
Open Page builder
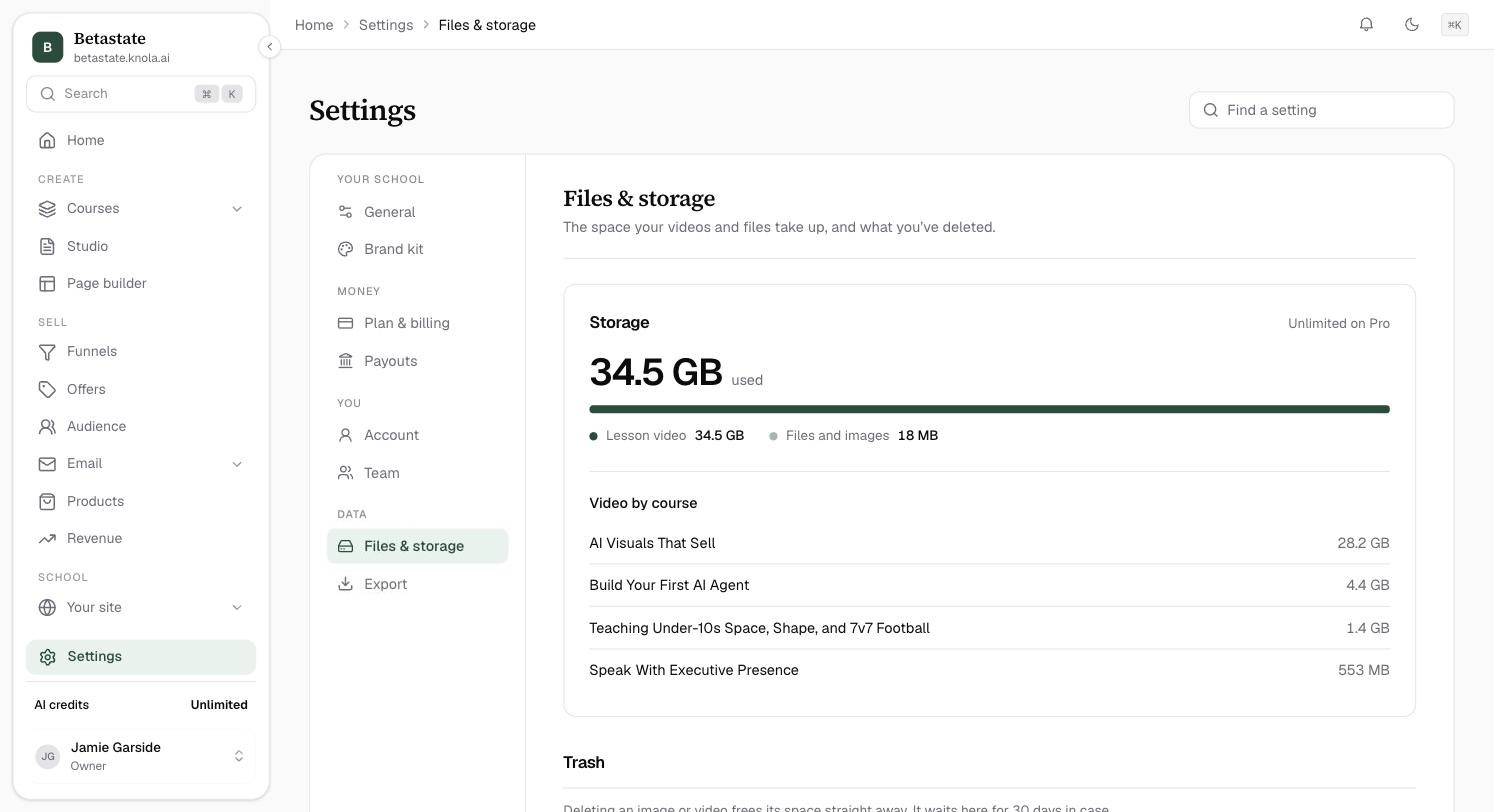tap(141, 283)
